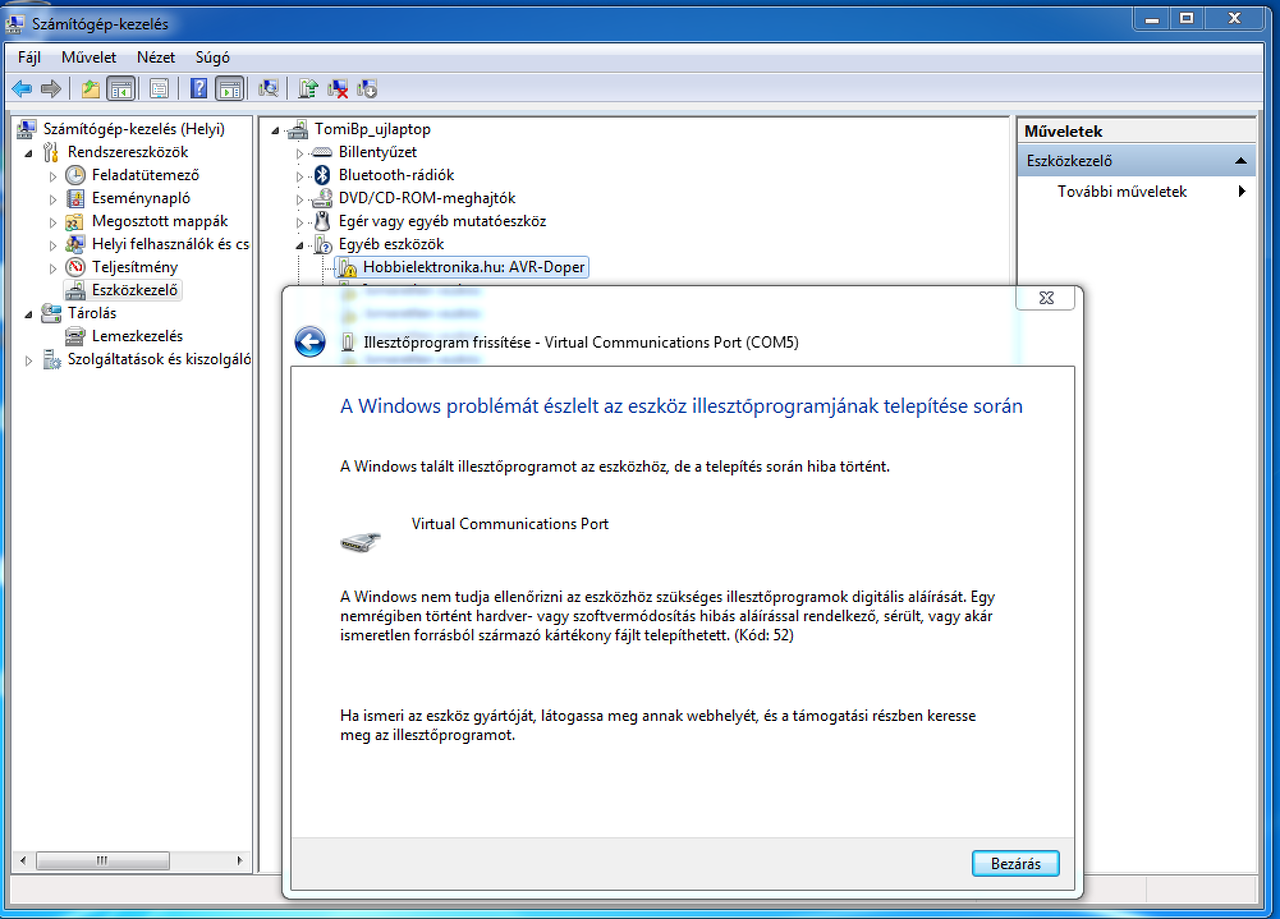Click the round blue back button in driver dialog
The height and width of the screenshot is (919, 1280).
tap(310, 343)
